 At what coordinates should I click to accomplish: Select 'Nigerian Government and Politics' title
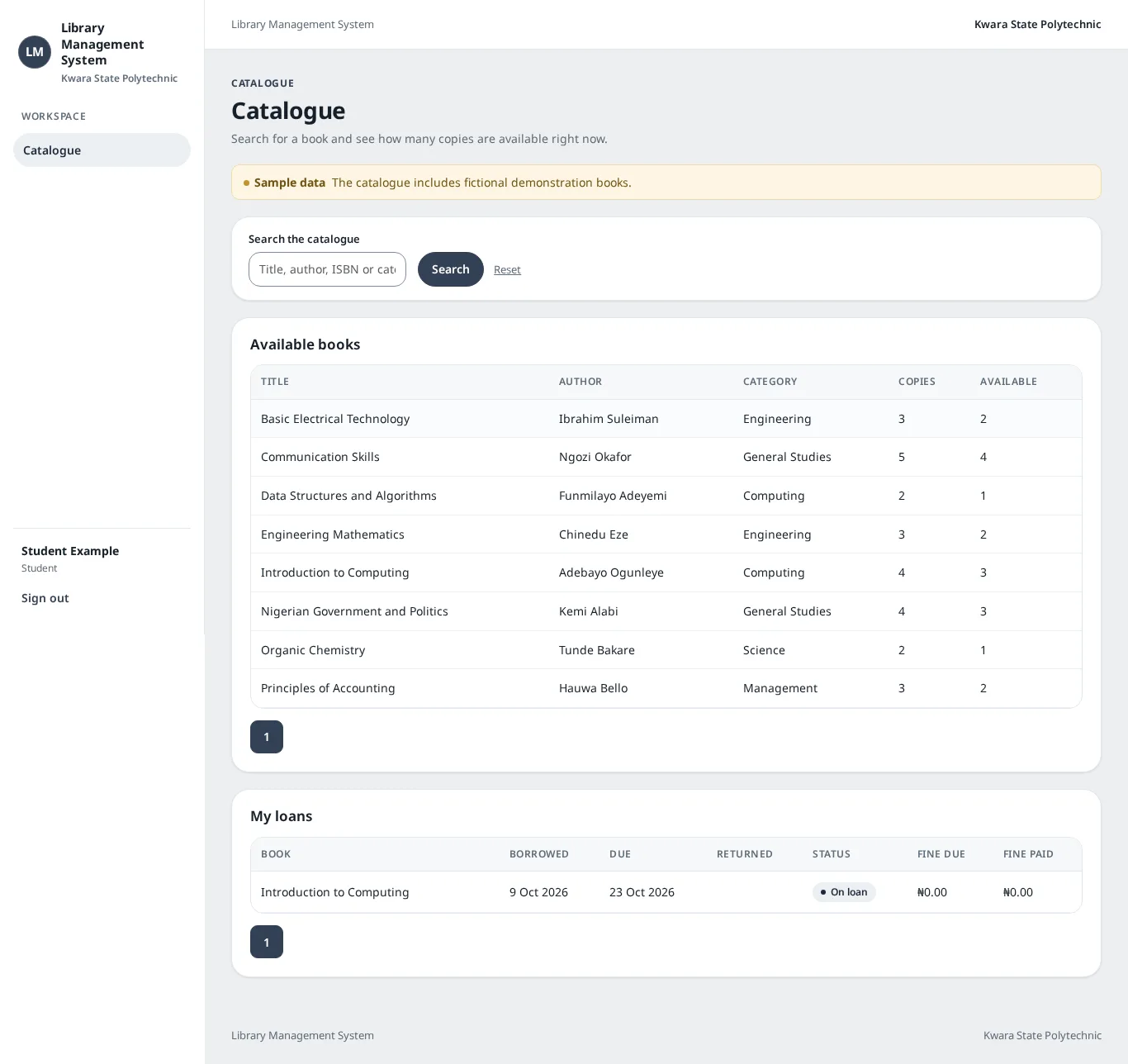tap(354, 611)
